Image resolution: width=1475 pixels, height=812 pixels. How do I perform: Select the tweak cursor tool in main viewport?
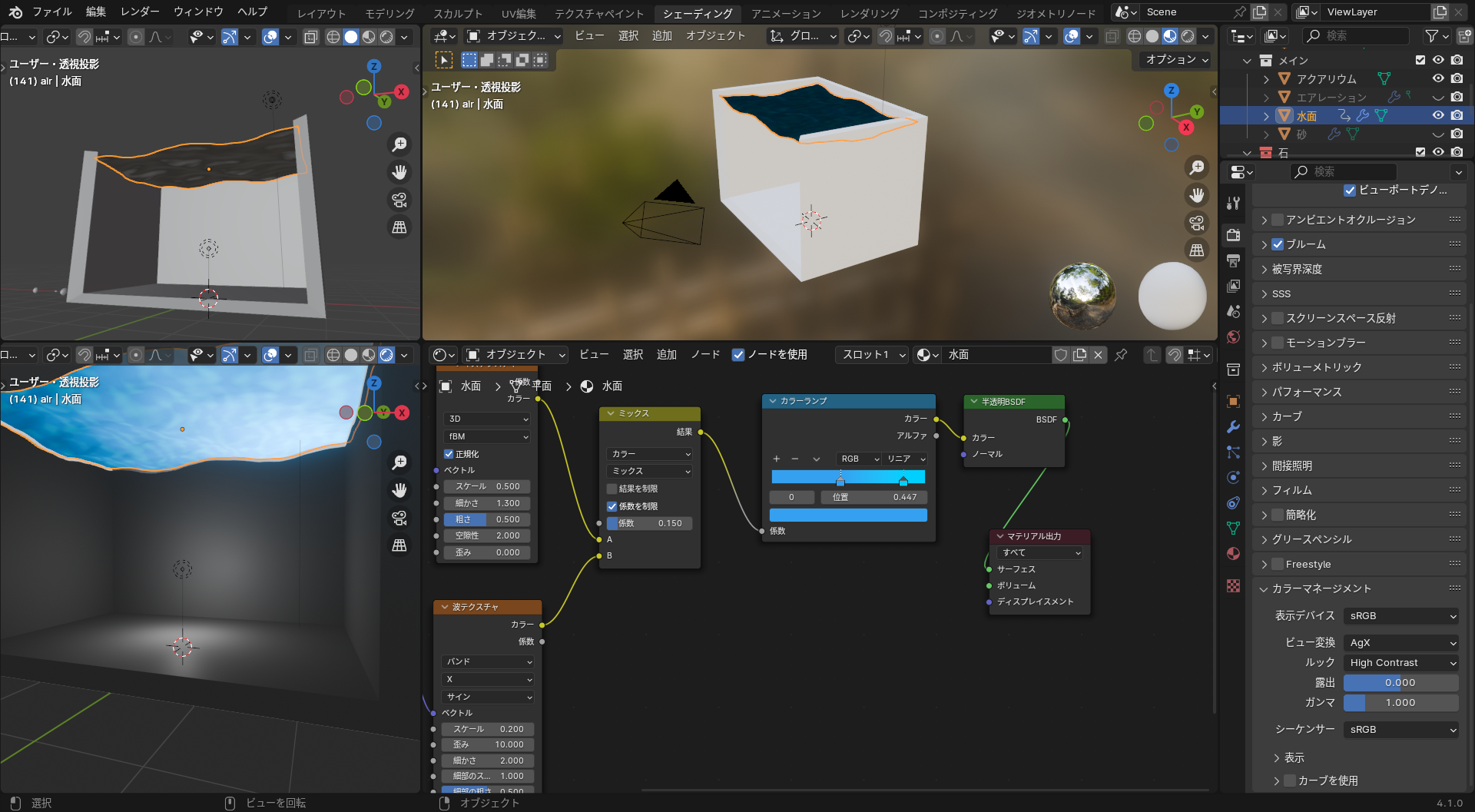[444, 60]
